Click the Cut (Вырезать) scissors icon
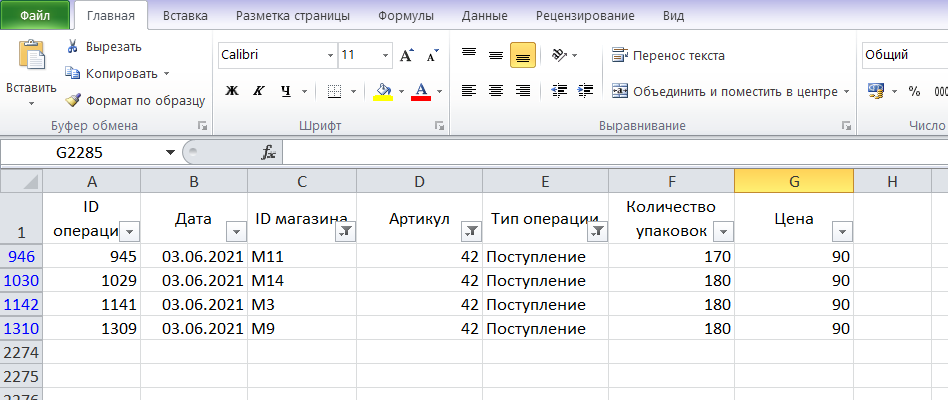The width and height of the screenshot is (948, 400). click(73, 47)
